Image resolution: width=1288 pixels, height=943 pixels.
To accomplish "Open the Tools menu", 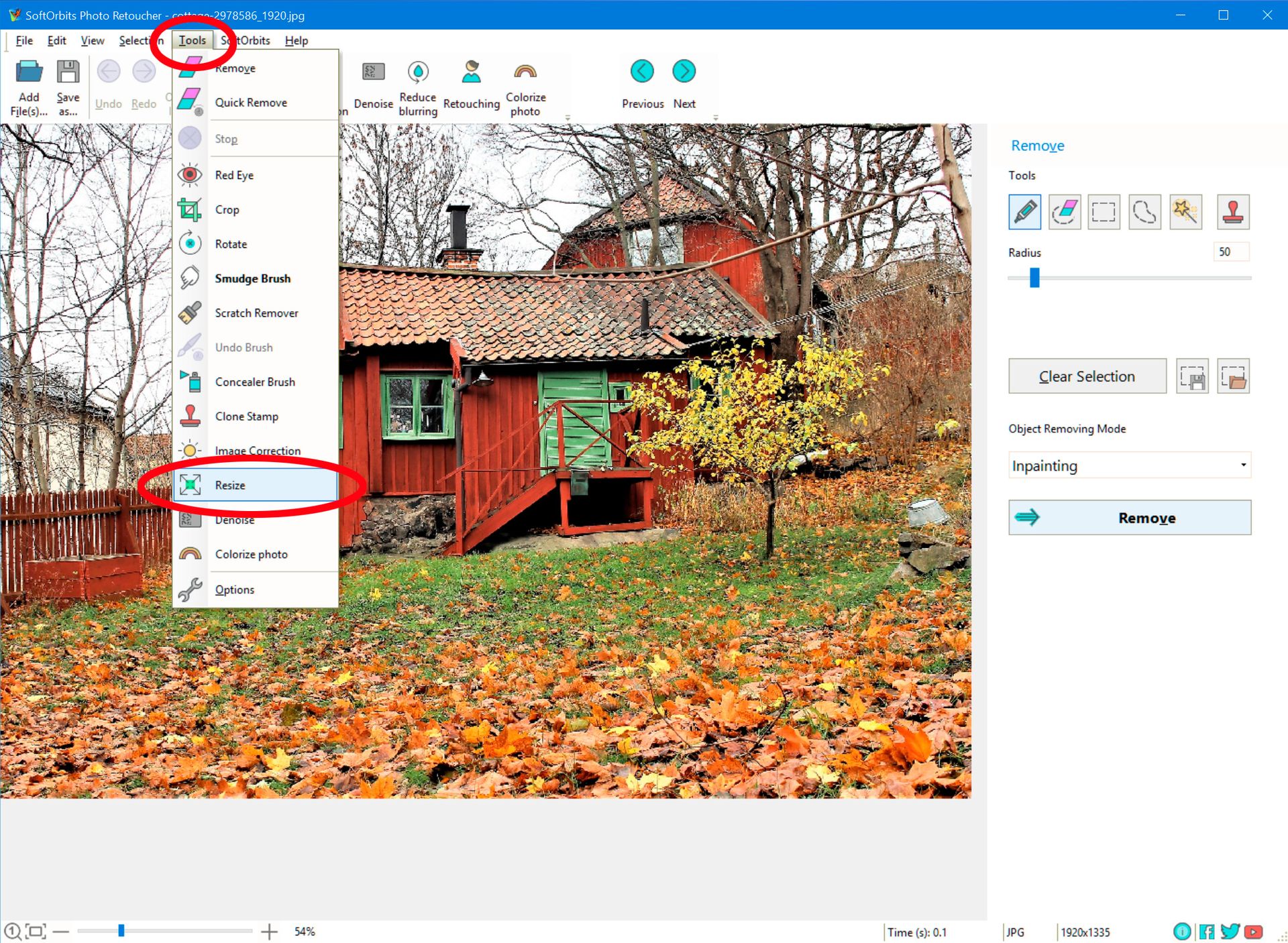I will tap(192, 40).
